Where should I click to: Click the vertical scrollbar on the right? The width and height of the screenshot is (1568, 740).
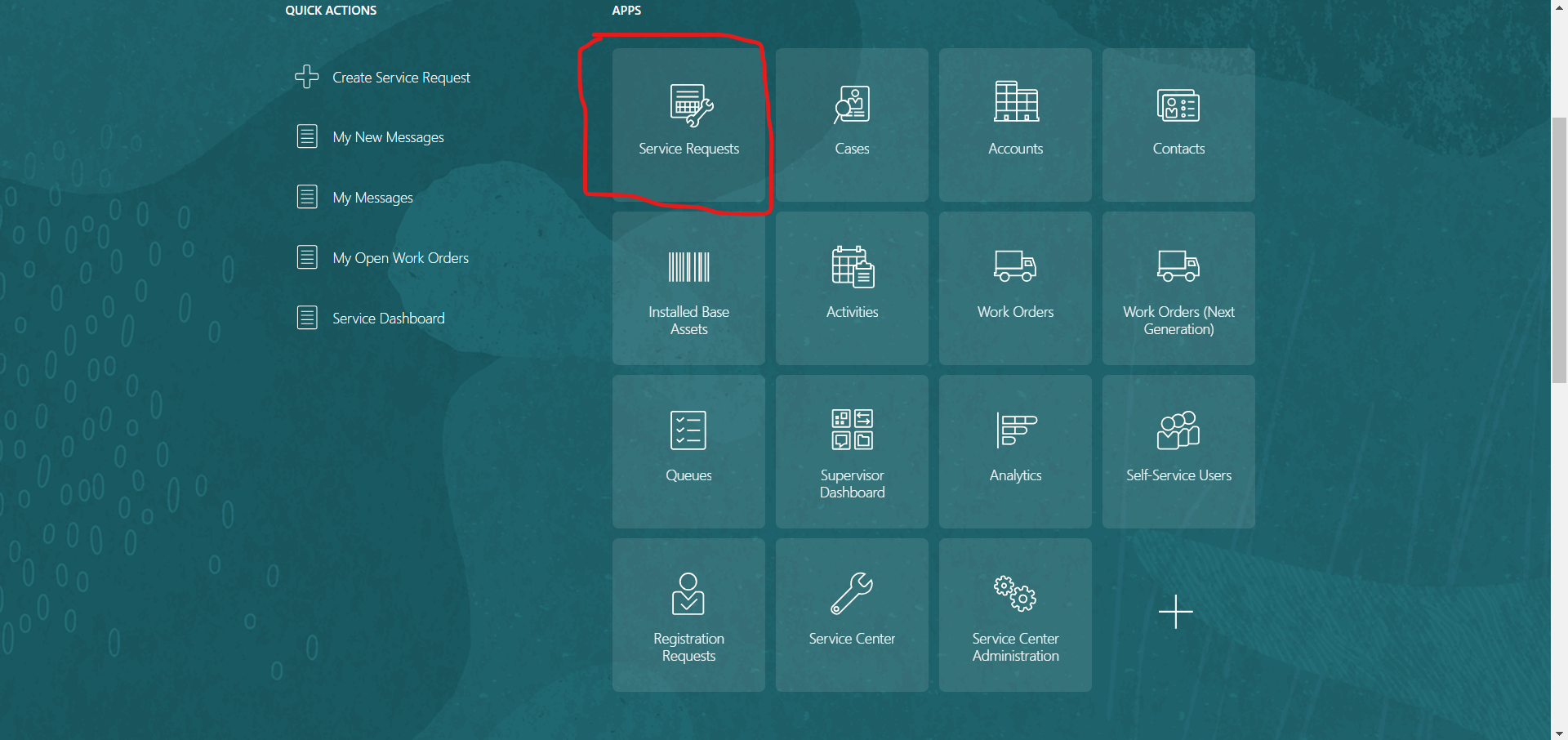(1560, 245)
